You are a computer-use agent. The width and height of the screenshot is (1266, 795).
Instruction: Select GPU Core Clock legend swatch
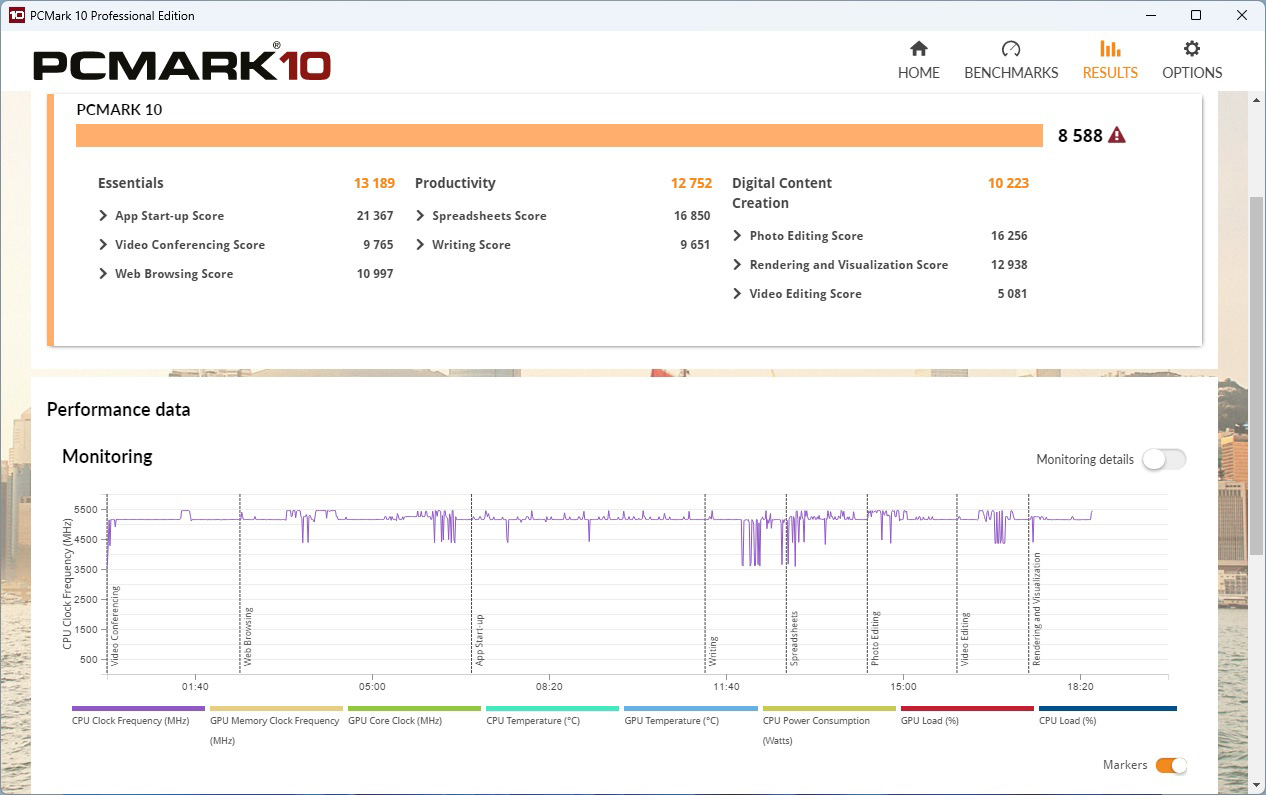click(414, 708)
